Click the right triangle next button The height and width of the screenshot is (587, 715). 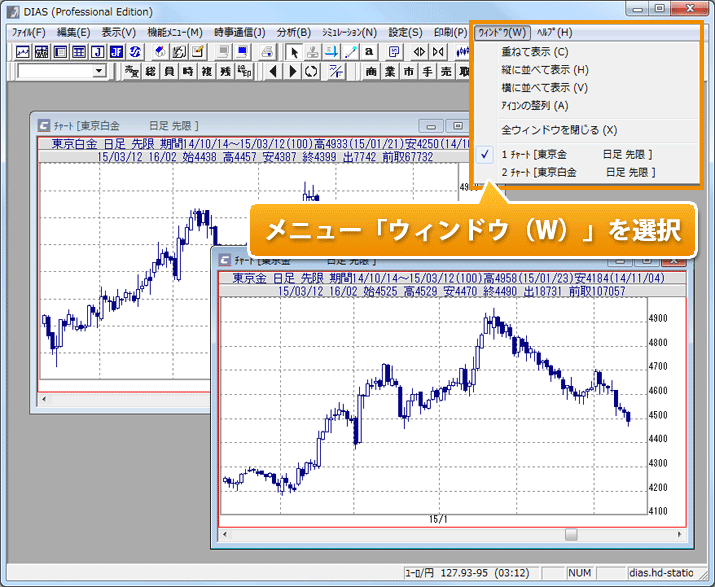click(x=292, y=71)
